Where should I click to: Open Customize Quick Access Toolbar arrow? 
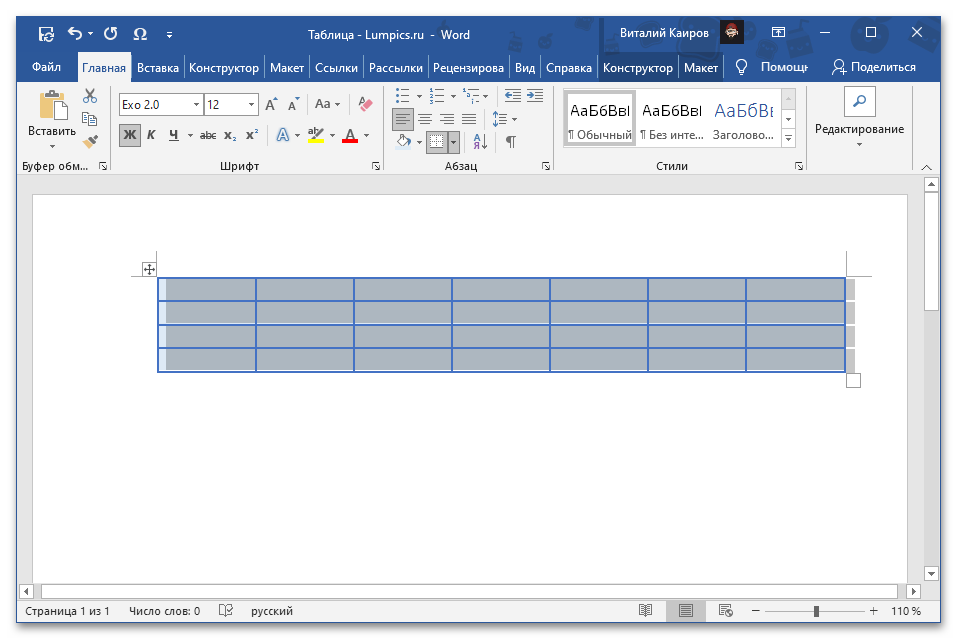pos(170,35)
